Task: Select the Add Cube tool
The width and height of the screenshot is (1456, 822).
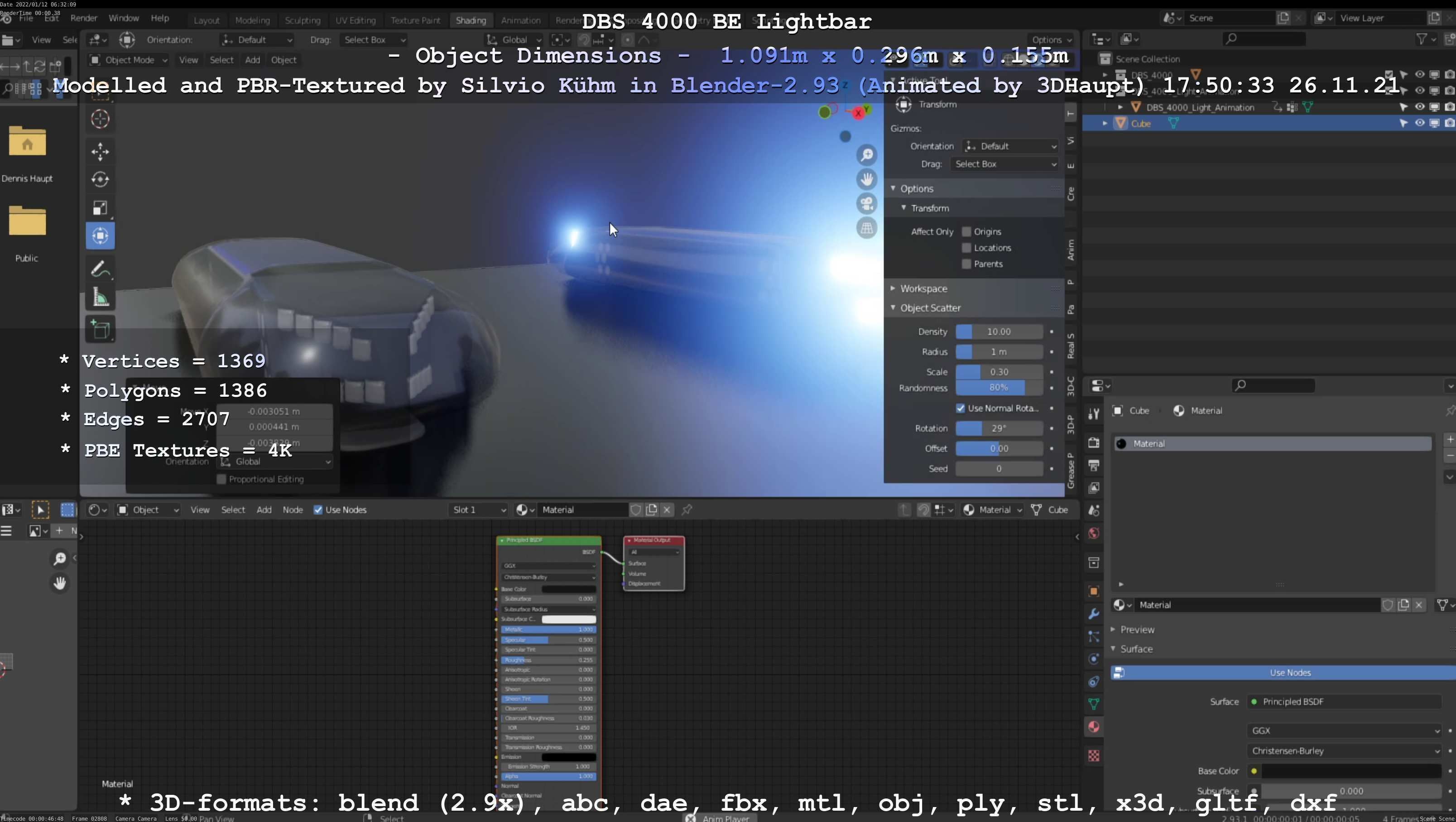Action: [100, 330]
